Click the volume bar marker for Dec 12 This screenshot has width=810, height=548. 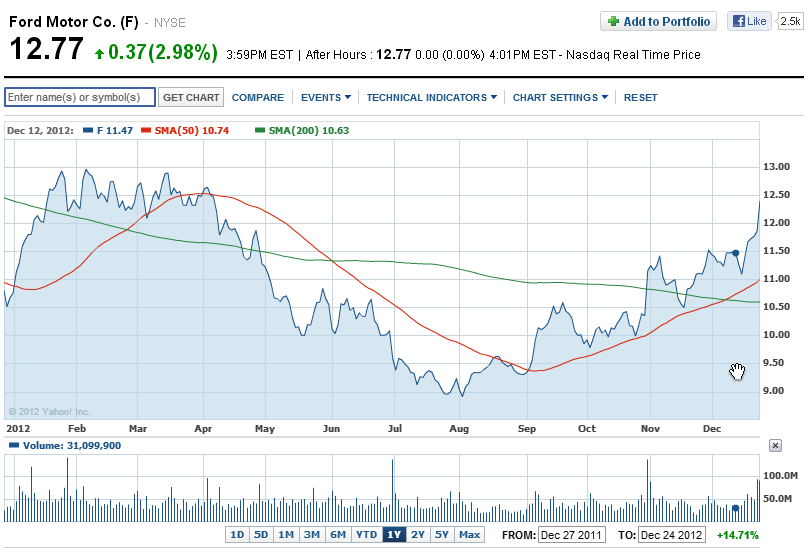click(736, 508)
